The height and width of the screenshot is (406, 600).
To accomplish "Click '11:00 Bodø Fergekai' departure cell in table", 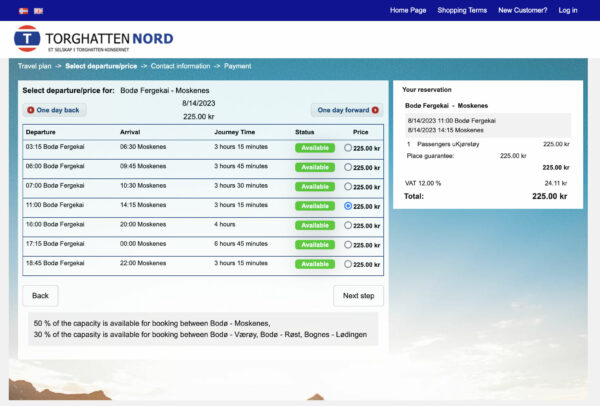I will click(55, 205).
